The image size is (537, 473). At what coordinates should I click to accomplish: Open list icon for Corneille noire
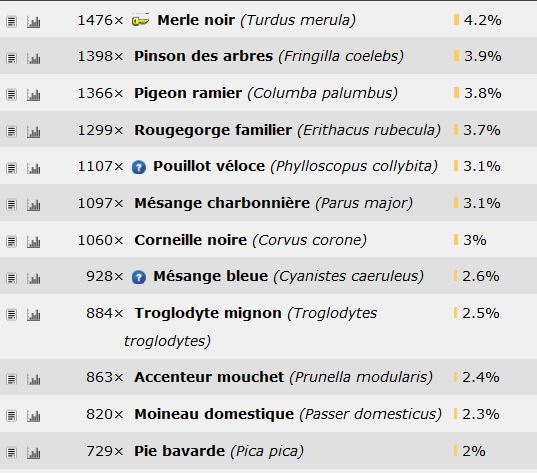(11, 242)
